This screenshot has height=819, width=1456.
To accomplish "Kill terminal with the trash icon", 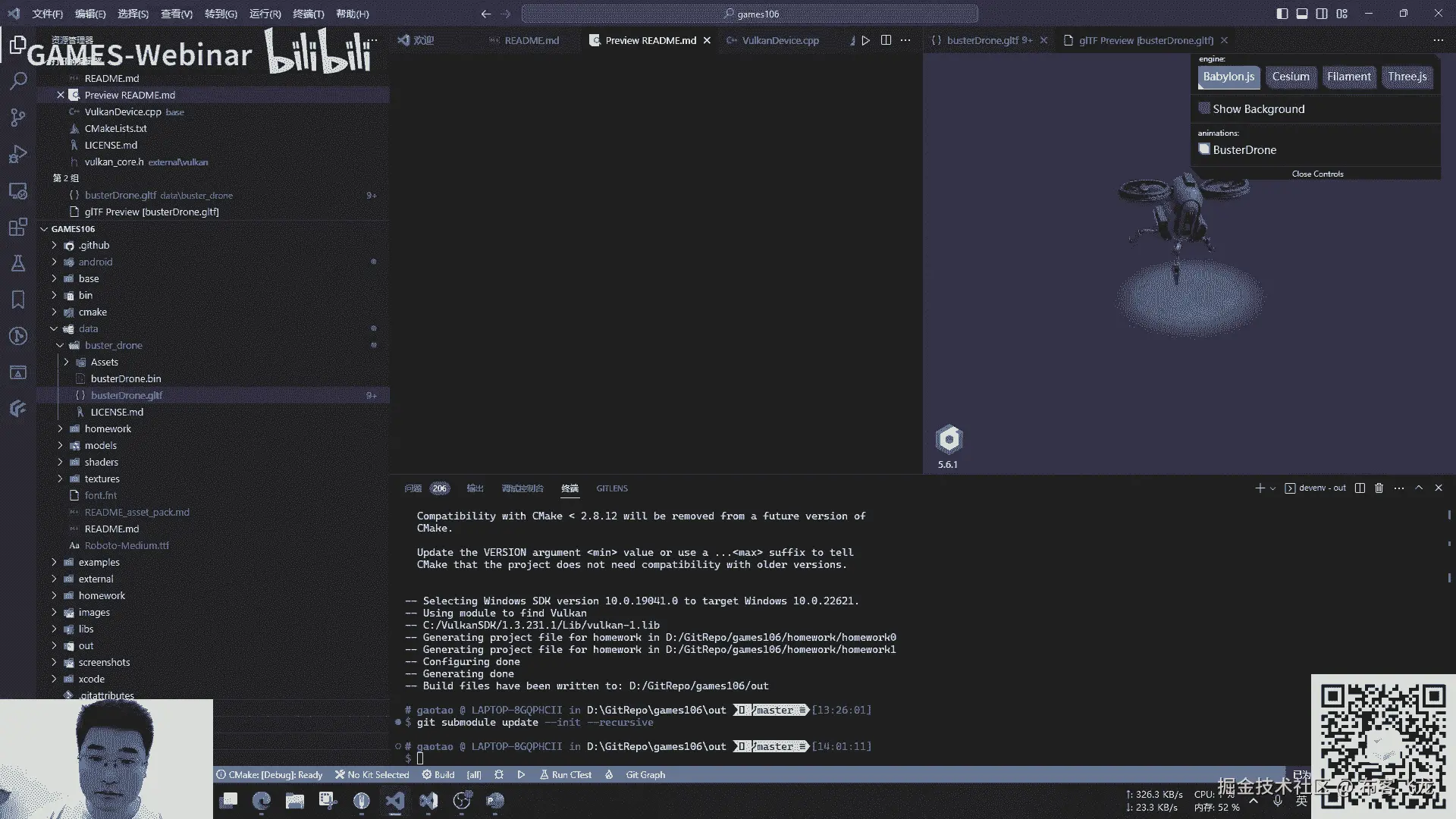I will pos(1379,488).
